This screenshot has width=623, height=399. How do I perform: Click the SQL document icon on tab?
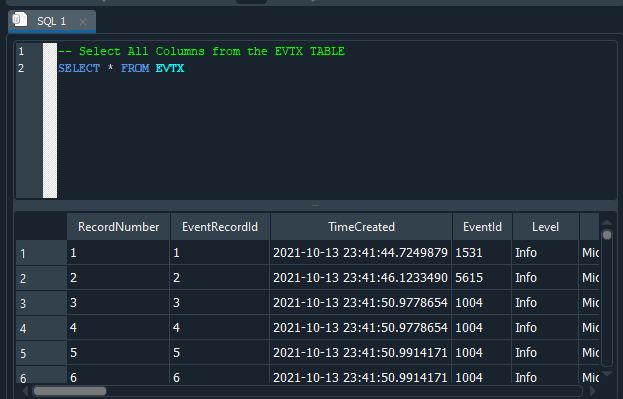[19, 19]
